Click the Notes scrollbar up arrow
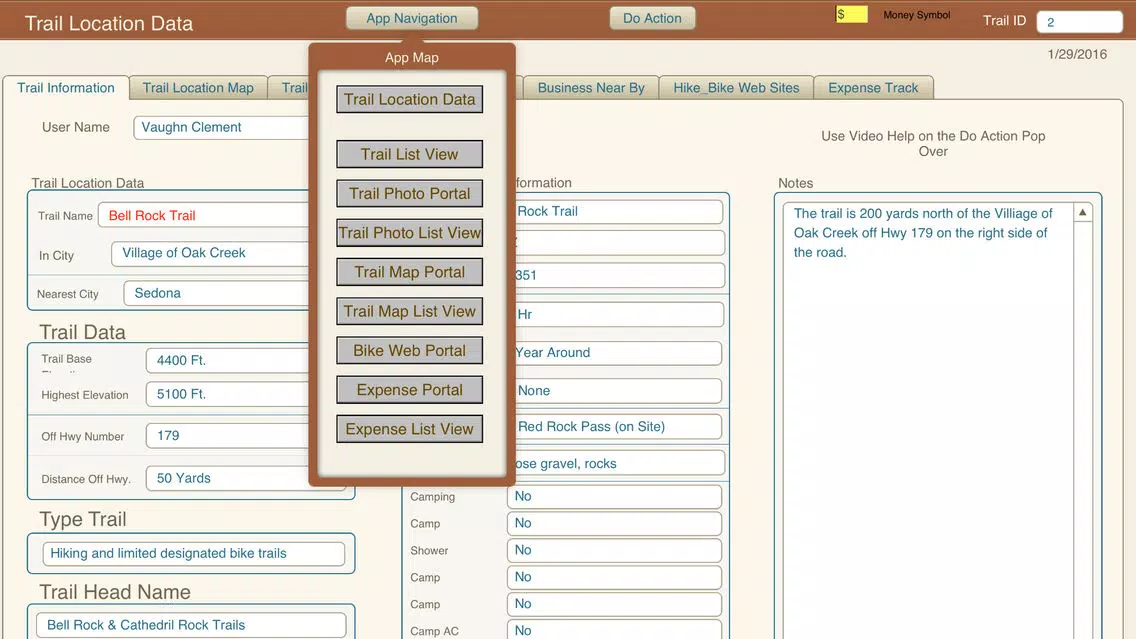The height and width of the screenshot is (639, 1136). pos(1082,212)
